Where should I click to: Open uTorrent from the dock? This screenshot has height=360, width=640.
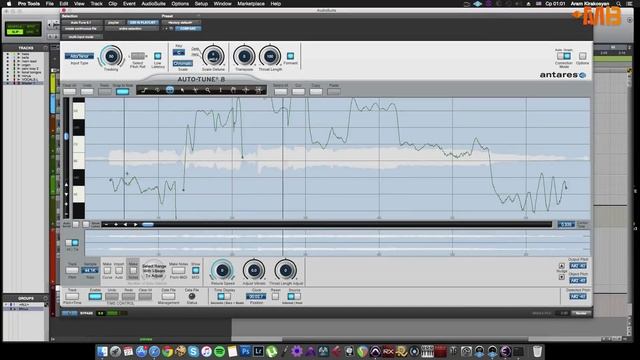coord(271,351)
